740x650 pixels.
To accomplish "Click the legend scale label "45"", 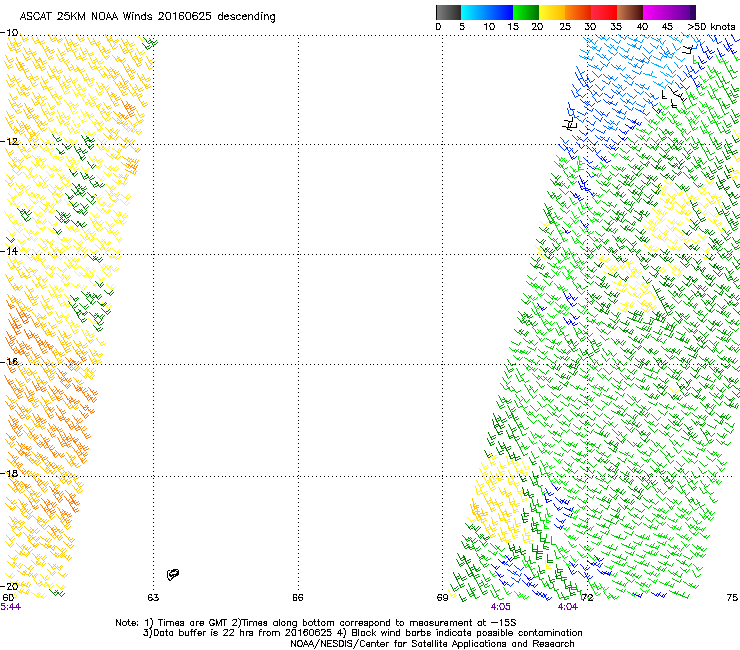I will tap(667, 26).
